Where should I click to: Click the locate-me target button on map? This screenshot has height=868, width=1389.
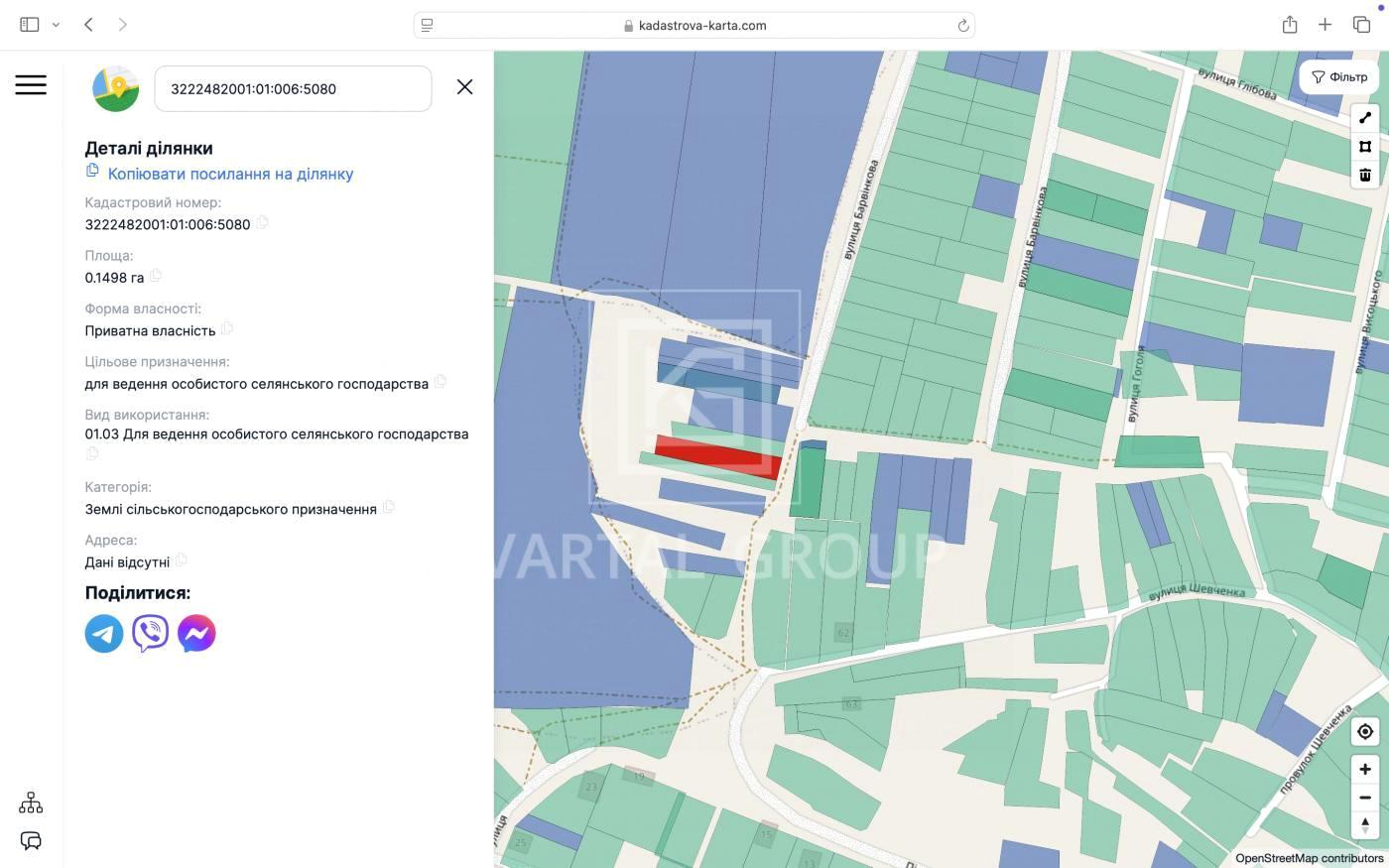click(x=1365, y=732)
